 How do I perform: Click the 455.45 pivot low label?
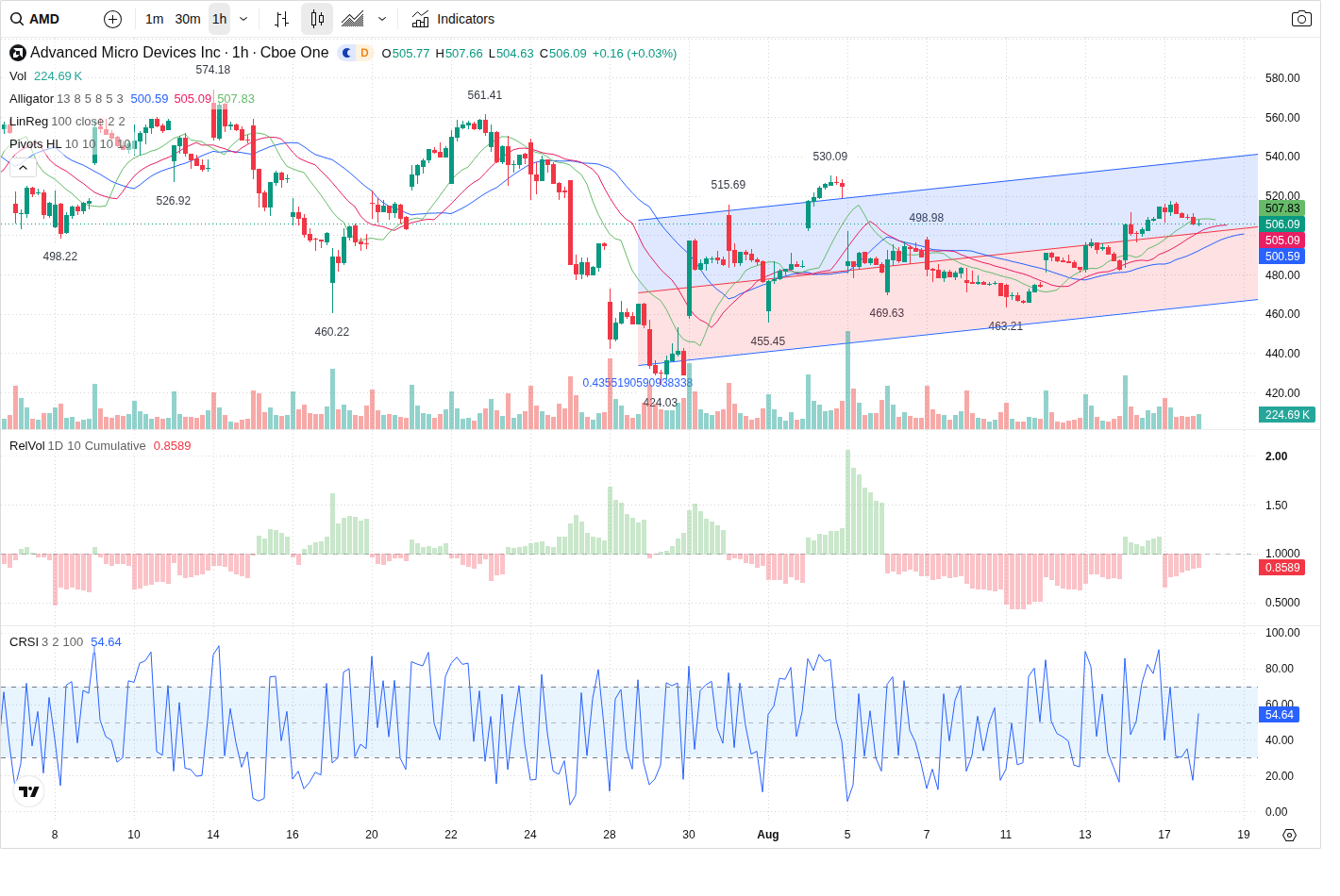coord(768,341)
